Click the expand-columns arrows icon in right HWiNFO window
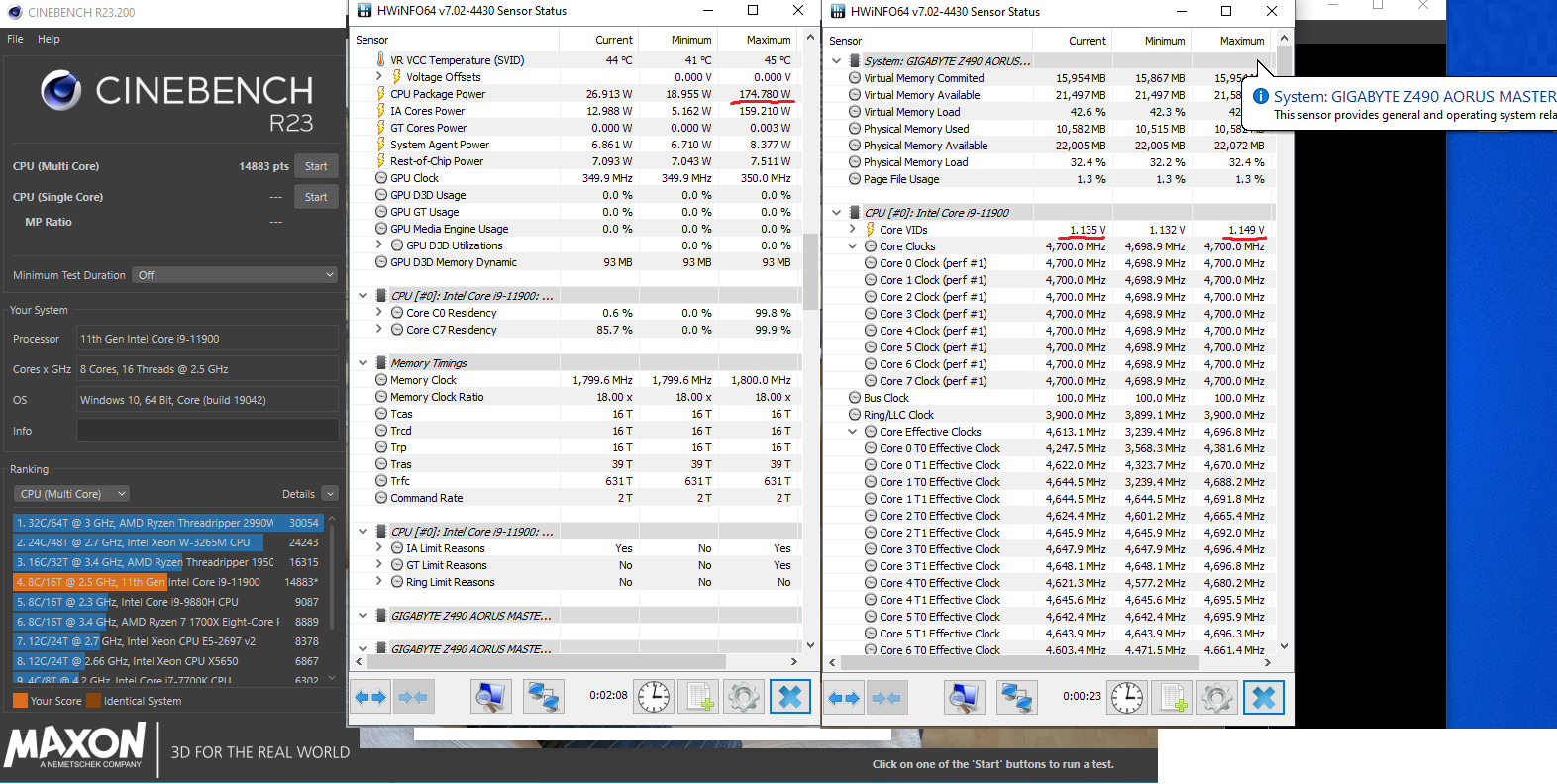The image size is (1557, 784). coord(844,697)
